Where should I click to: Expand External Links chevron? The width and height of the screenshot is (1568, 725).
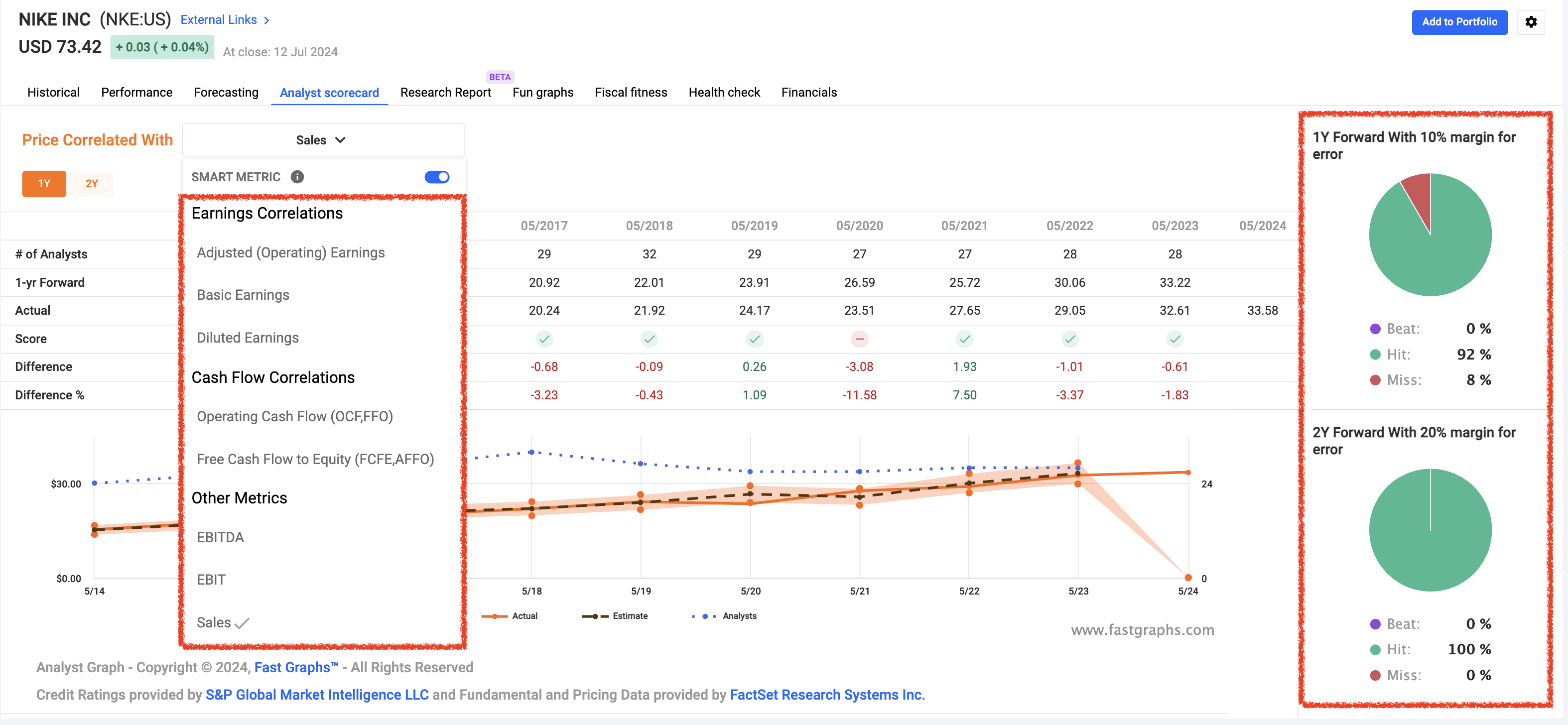pos(266,20)
